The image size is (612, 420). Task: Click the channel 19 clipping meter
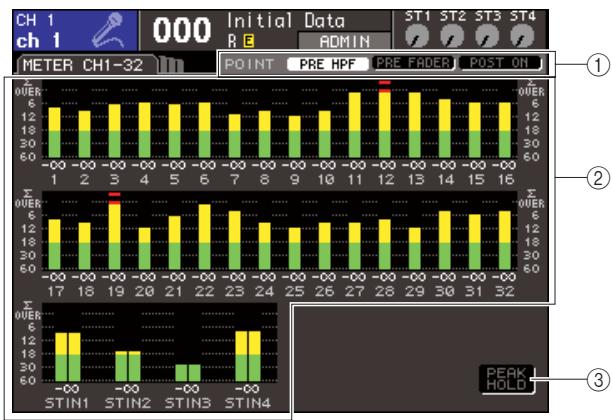[114, 231]
